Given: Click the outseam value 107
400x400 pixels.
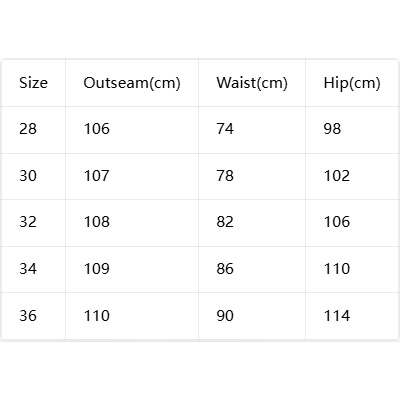Looking at the screenshot, I should (x=97, y=176).
